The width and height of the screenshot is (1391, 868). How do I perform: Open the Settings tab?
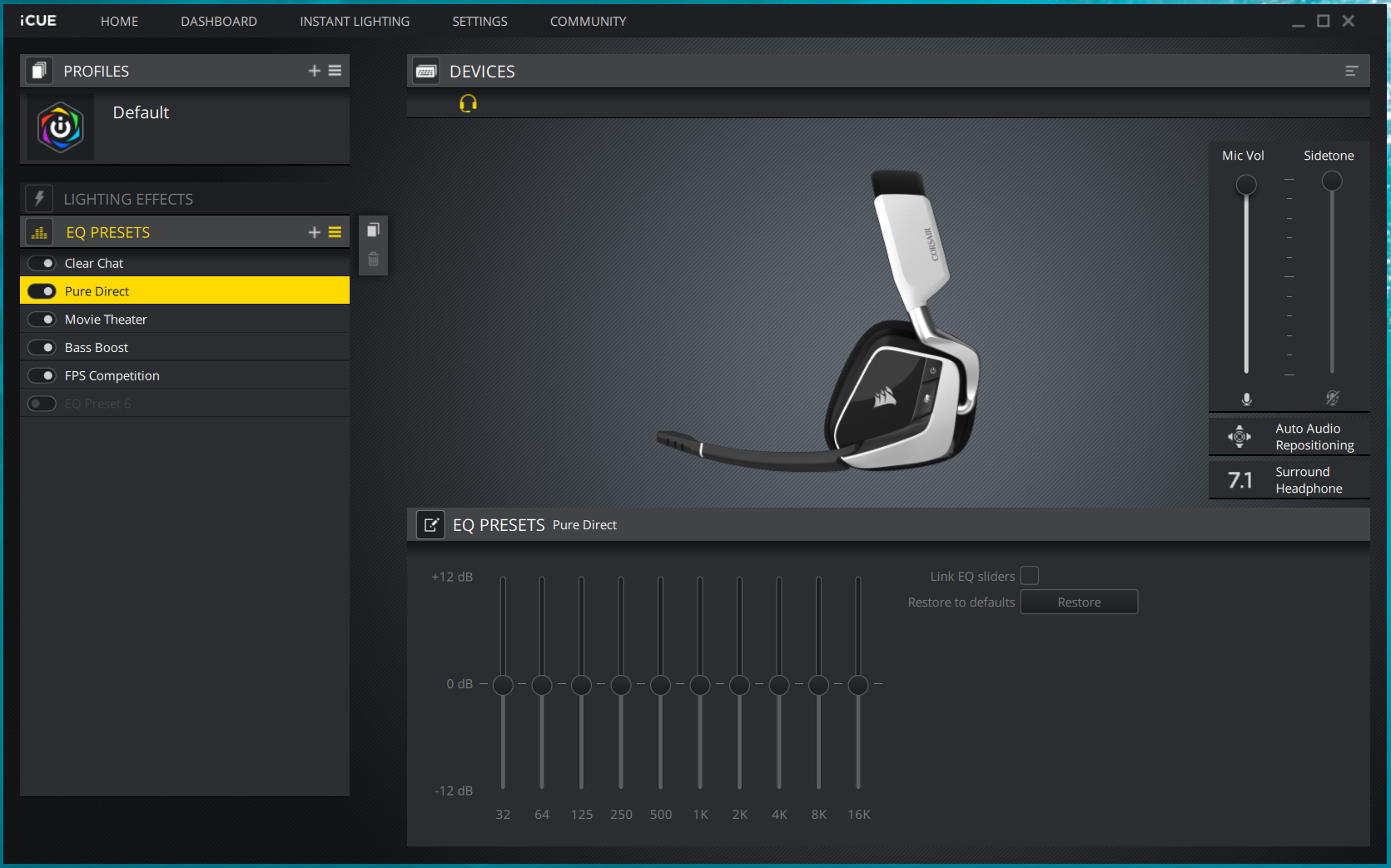coord(479,21)
